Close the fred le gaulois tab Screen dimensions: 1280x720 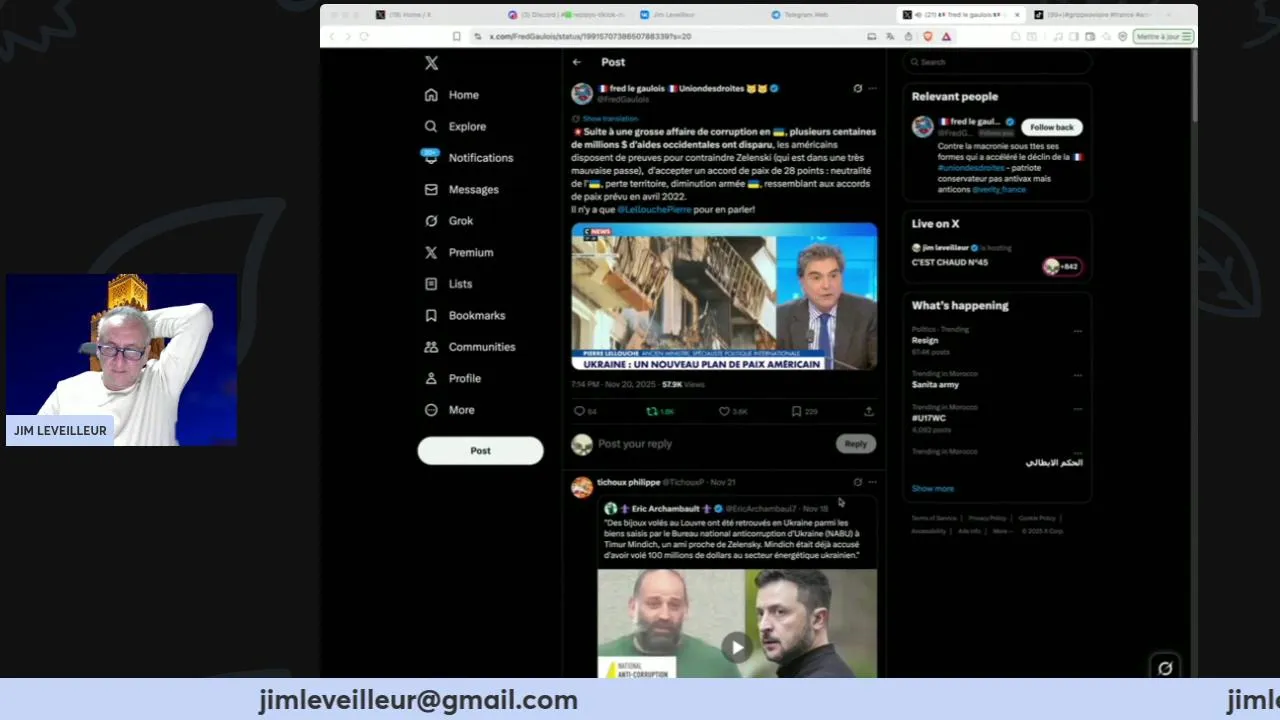point(1018,15)
